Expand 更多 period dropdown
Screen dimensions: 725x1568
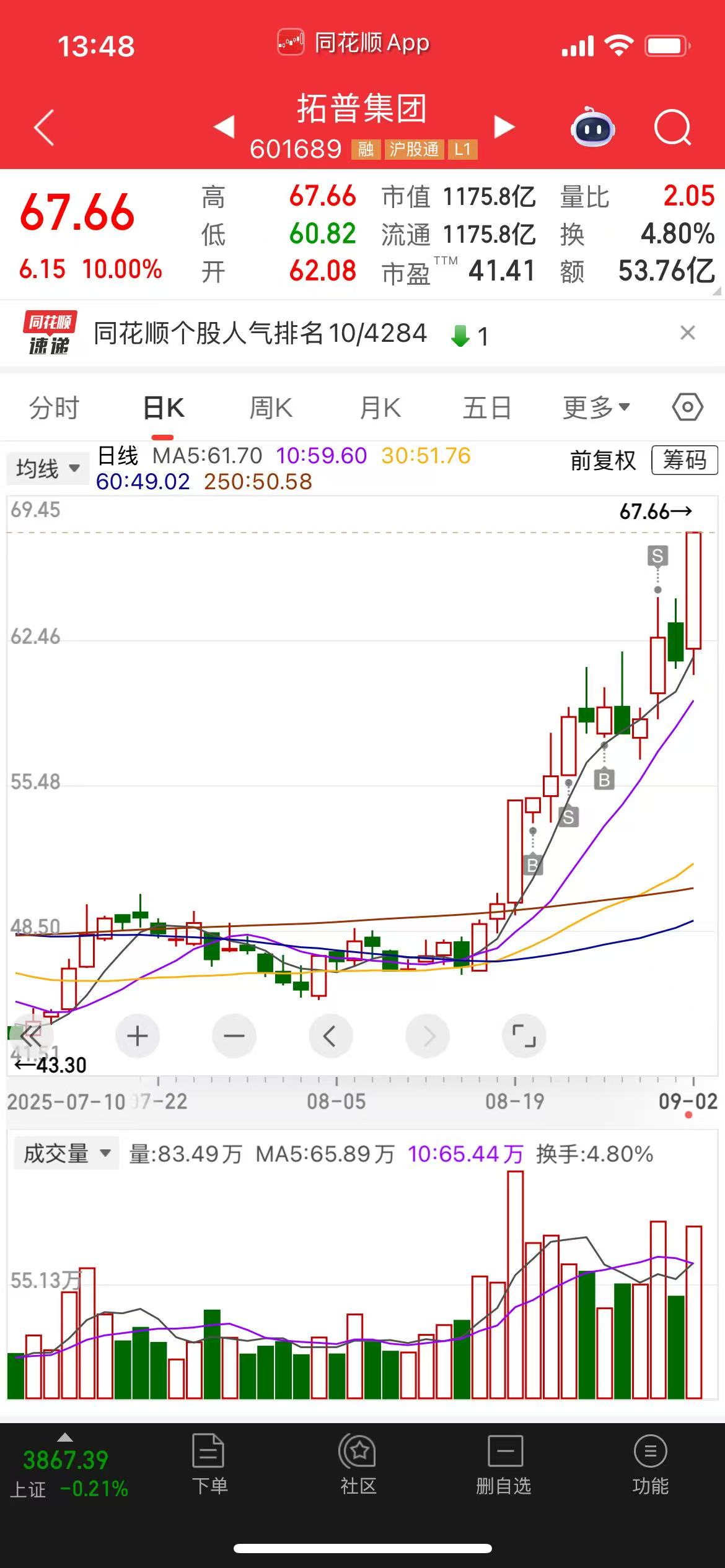596,407
